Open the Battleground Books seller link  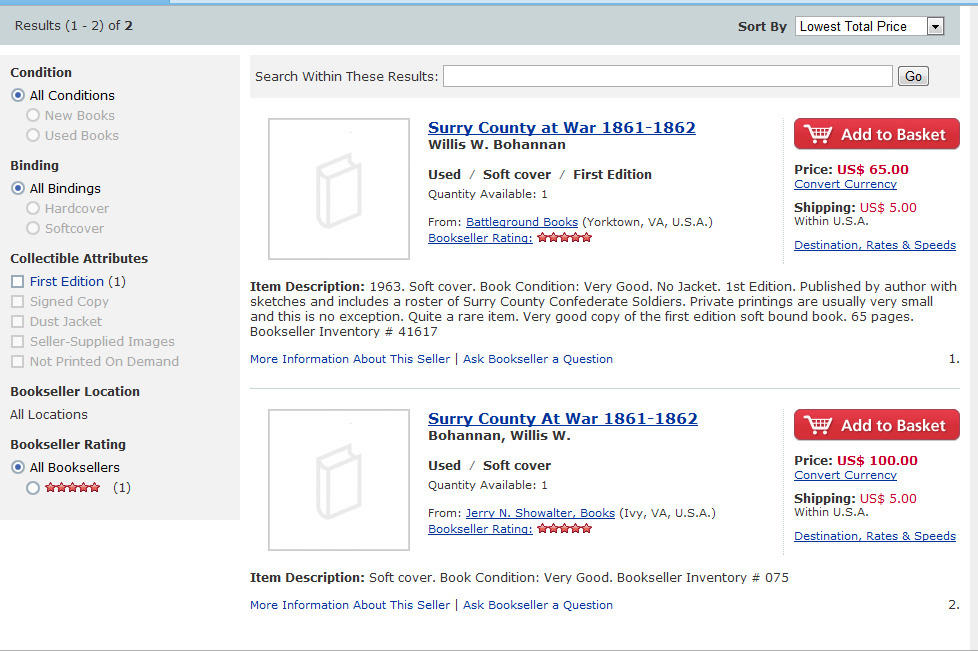(x=521, y=222)
